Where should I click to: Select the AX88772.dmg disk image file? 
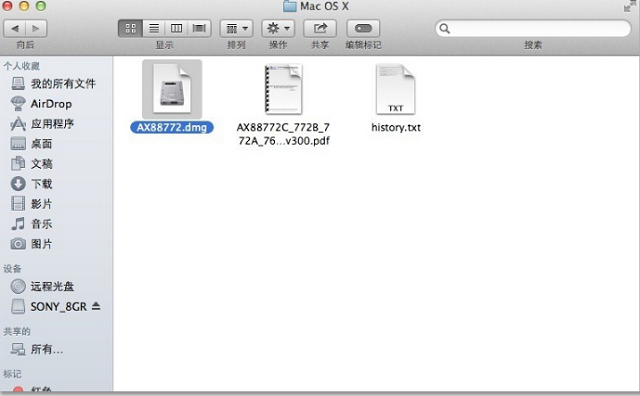pos(172,90)
